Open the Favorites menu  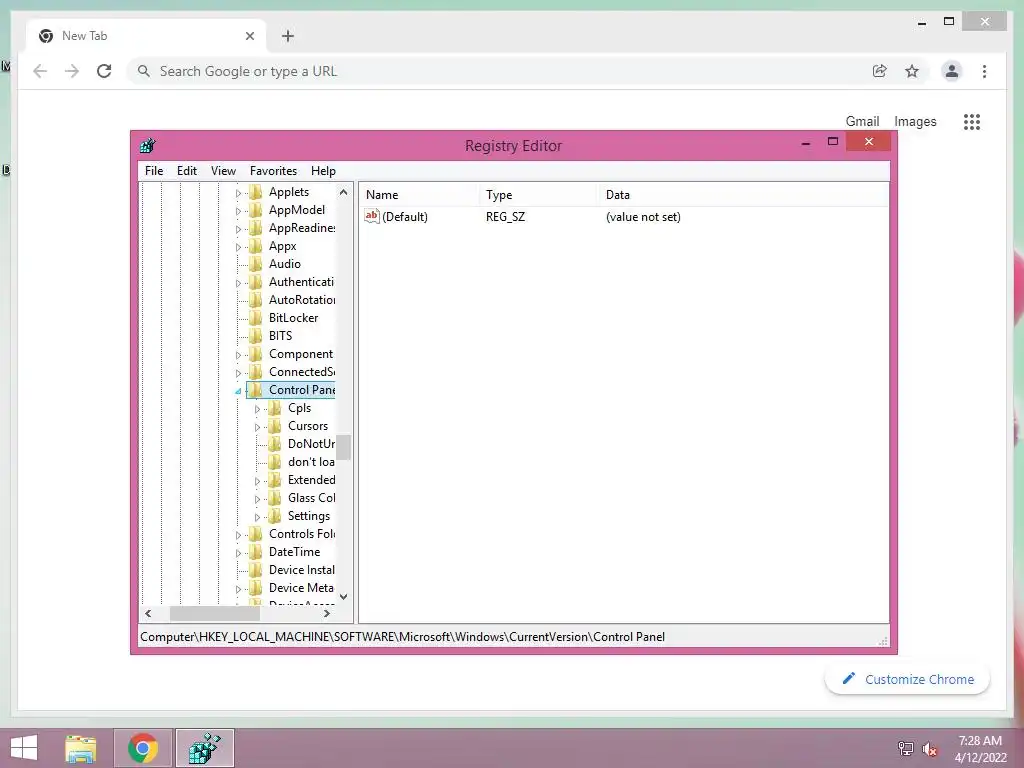pyautogui.click(x=273, y=170)
